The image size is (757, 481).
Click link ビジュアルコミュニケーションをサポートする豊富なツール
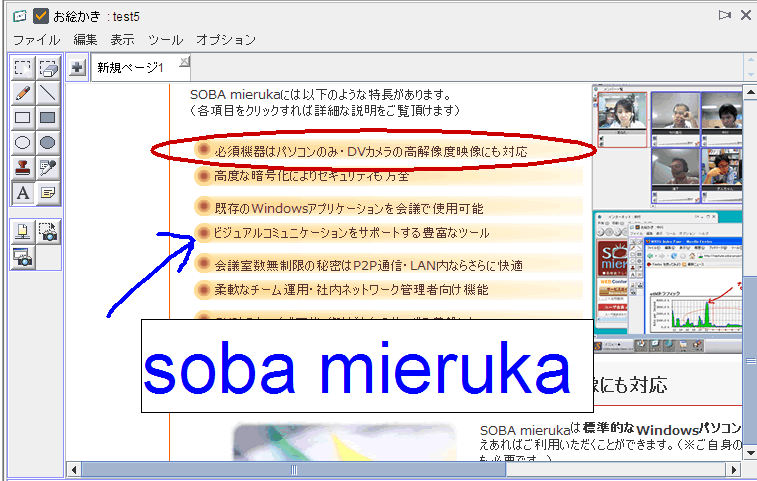click(x=351, y=233)
